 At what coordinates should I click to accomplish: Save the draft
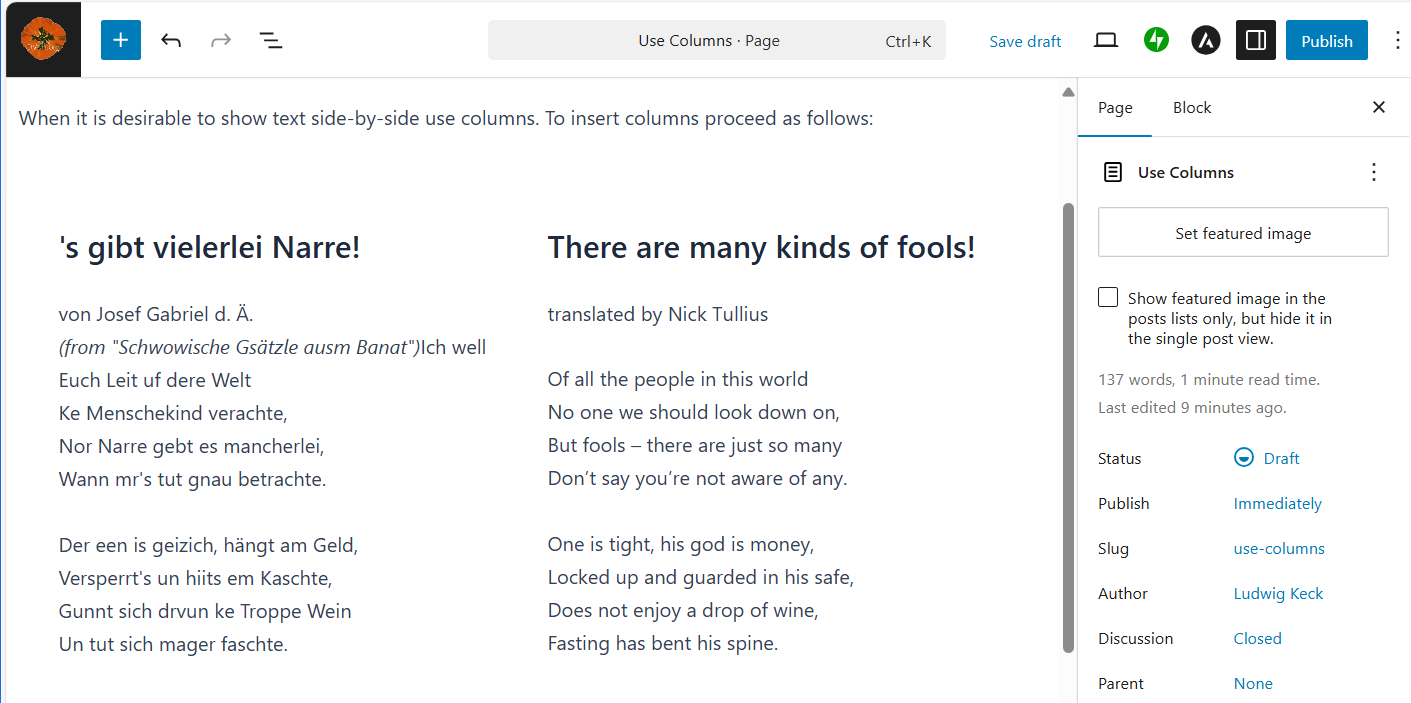click(1025, 41)
